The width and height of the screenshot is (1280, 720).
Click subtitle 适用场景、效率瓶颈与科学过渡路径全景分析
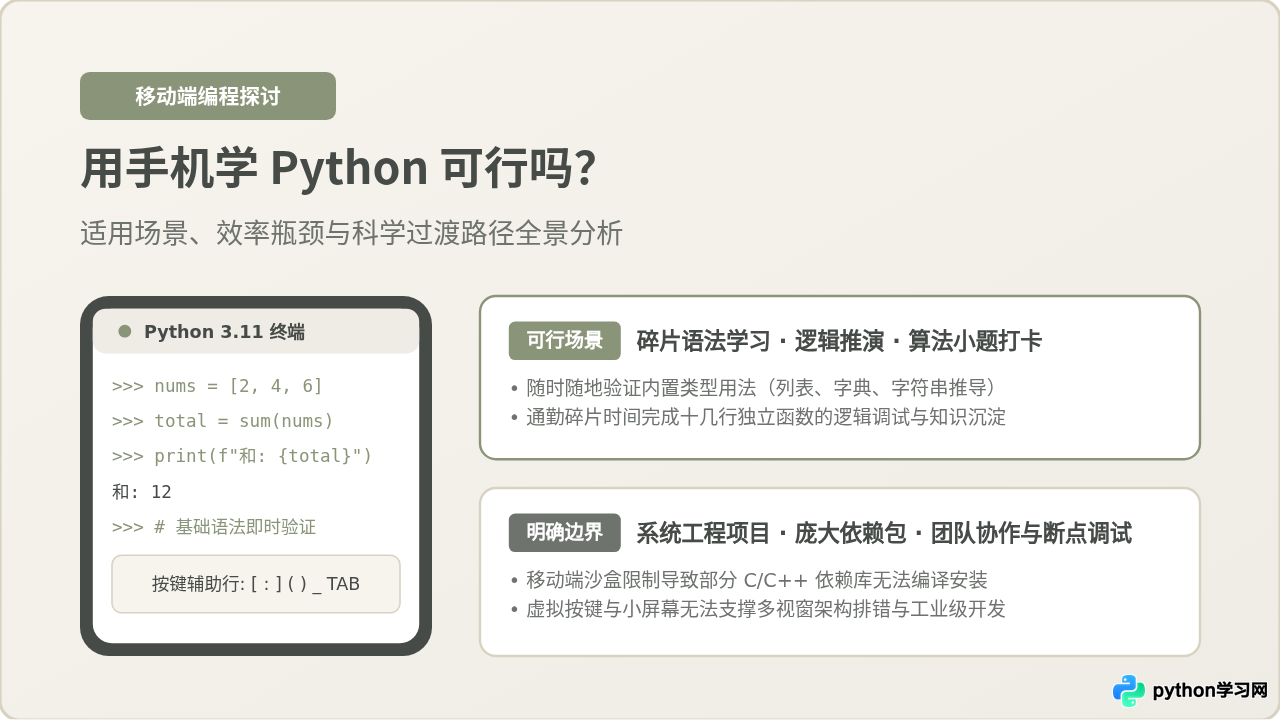tap(352, 233)
